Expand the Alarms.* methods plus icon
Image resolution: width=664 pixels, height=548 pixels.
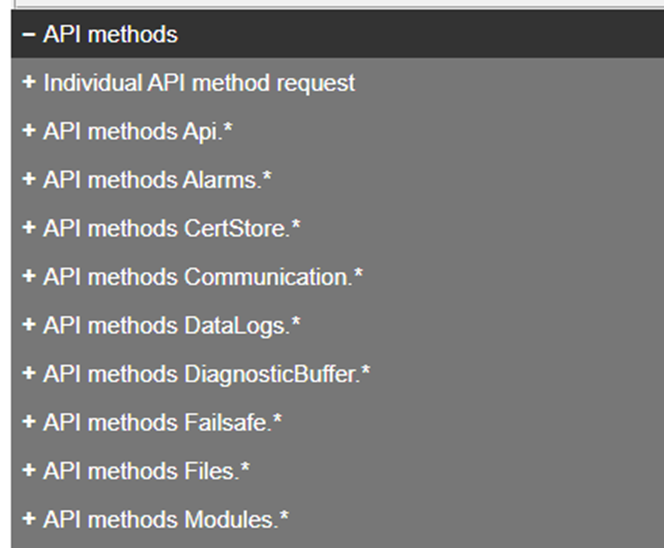[28, 180]
